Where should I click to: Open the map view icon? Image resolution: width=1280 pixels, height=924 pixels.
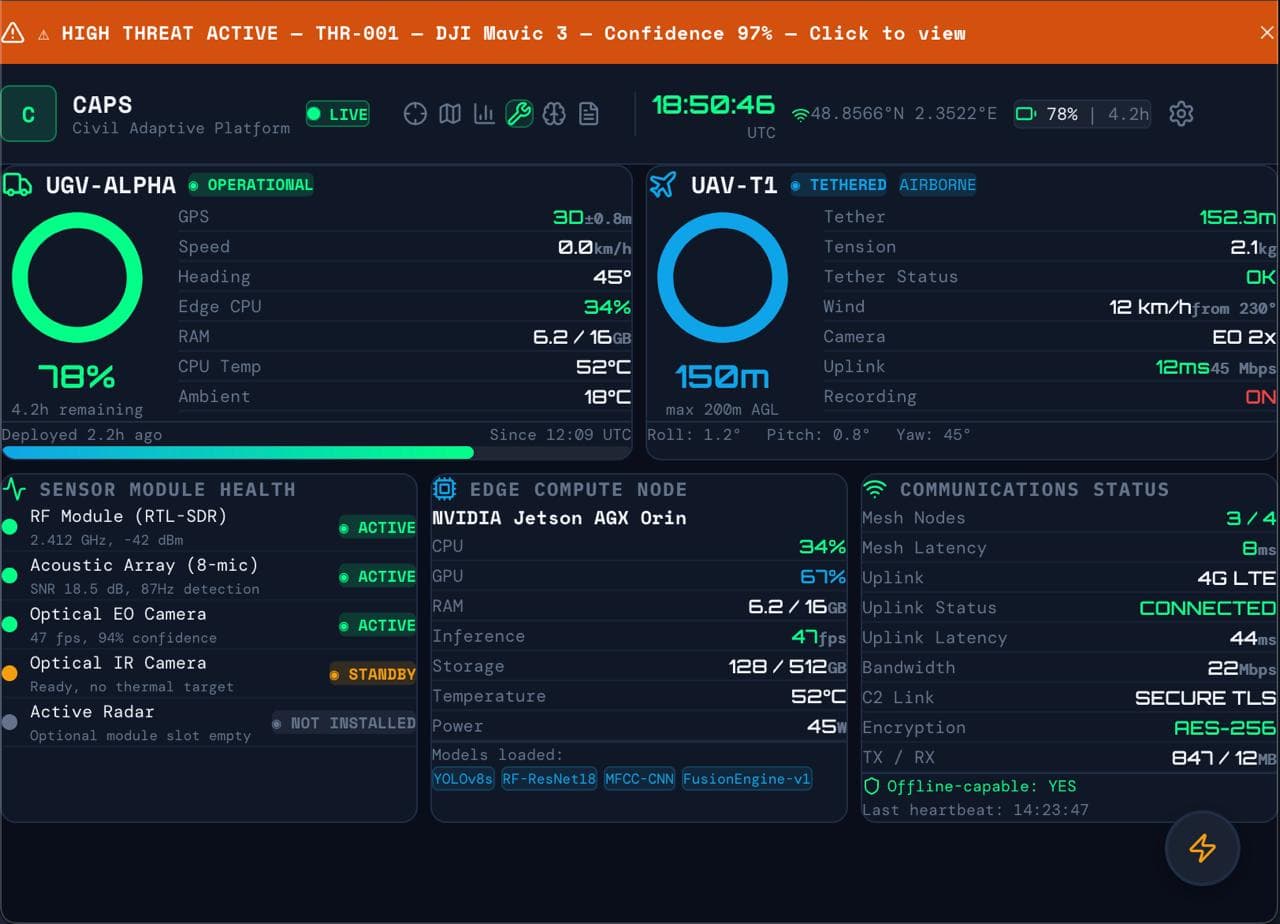[450, 114]
